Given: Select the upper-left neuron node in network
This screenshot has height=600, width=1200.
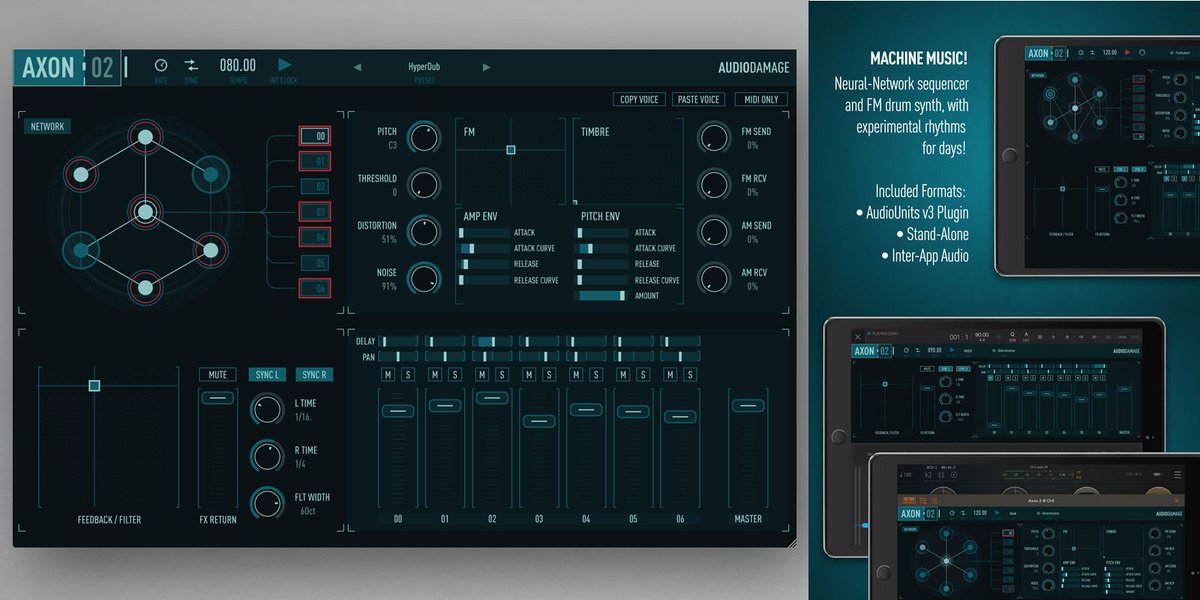Looking at the screenshot, I should coord(79,175).
